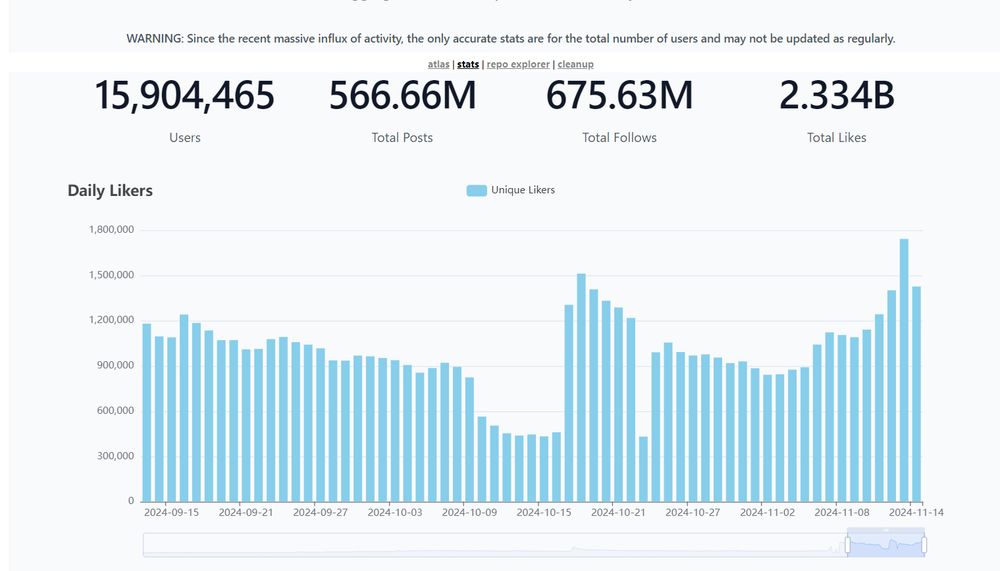Click the first bar in the Daily Likers chart
The width and height of the screenshot is (1000, 571).
tap(147, 412)
